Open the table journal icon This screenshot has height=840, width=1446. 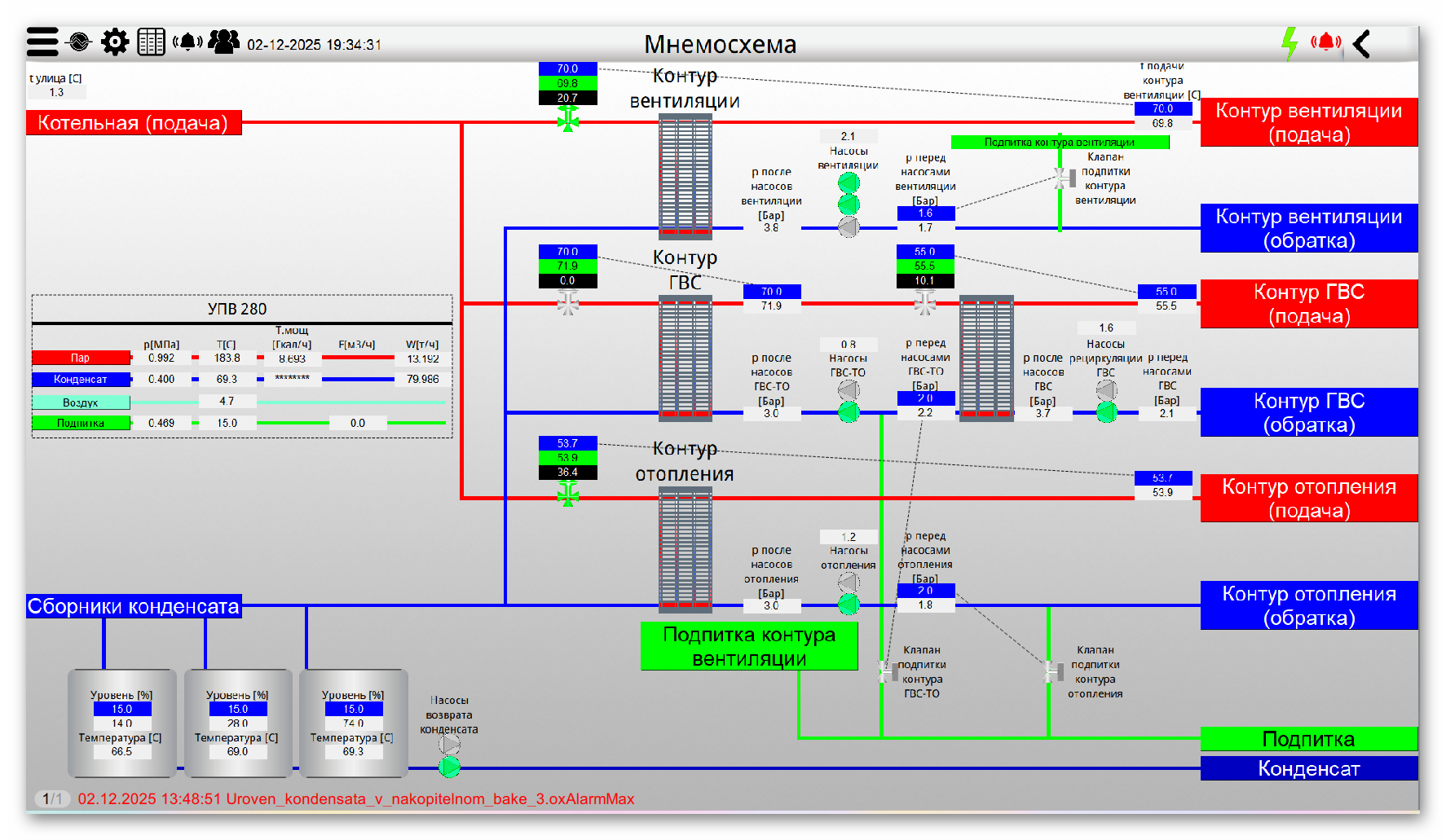151,42
